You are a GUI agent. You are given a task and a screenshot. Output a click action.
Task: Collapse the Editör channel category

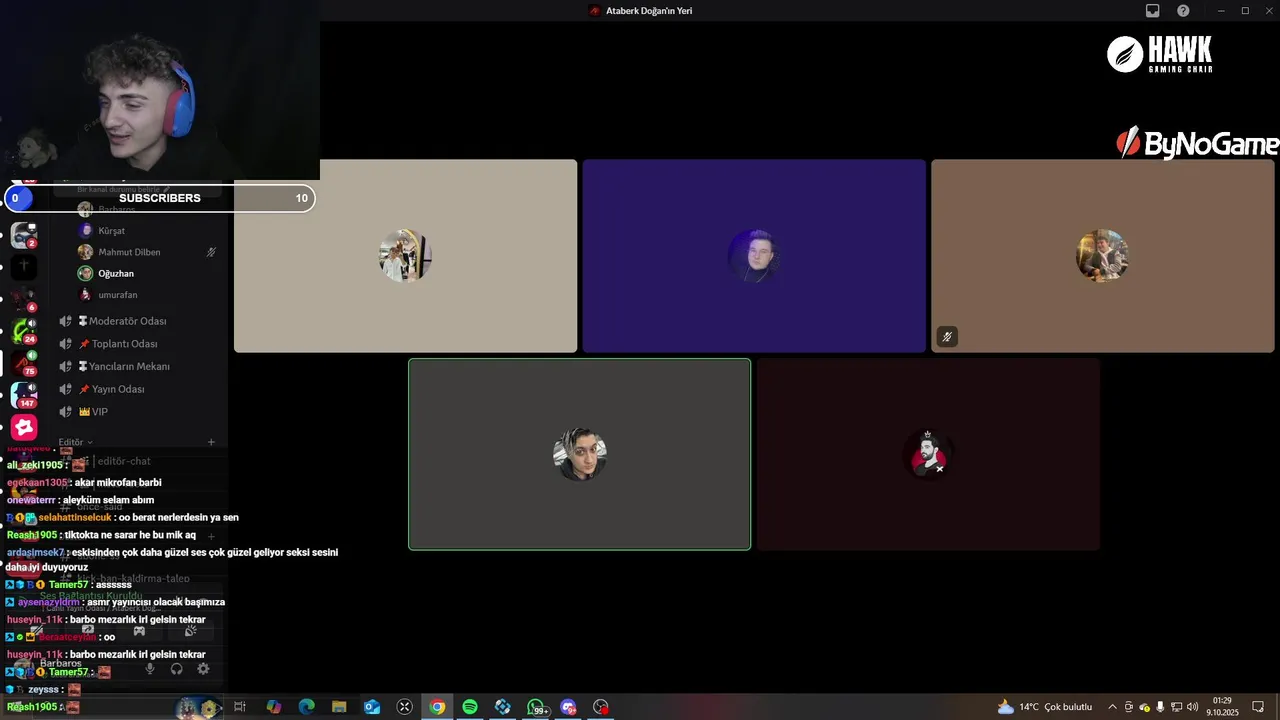pos(75,442)
